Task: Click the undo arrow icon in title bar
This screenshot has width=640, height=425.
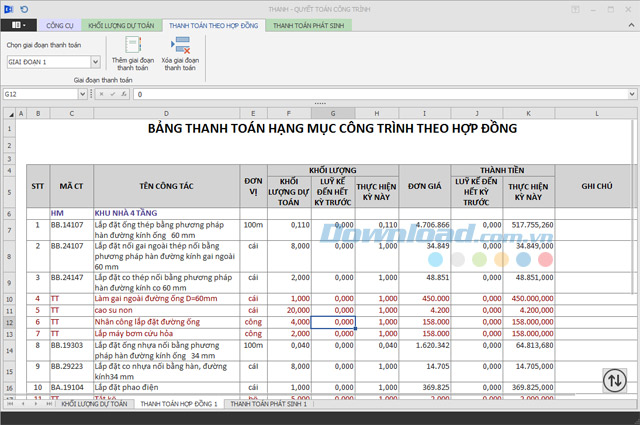Action: (24, 9)
